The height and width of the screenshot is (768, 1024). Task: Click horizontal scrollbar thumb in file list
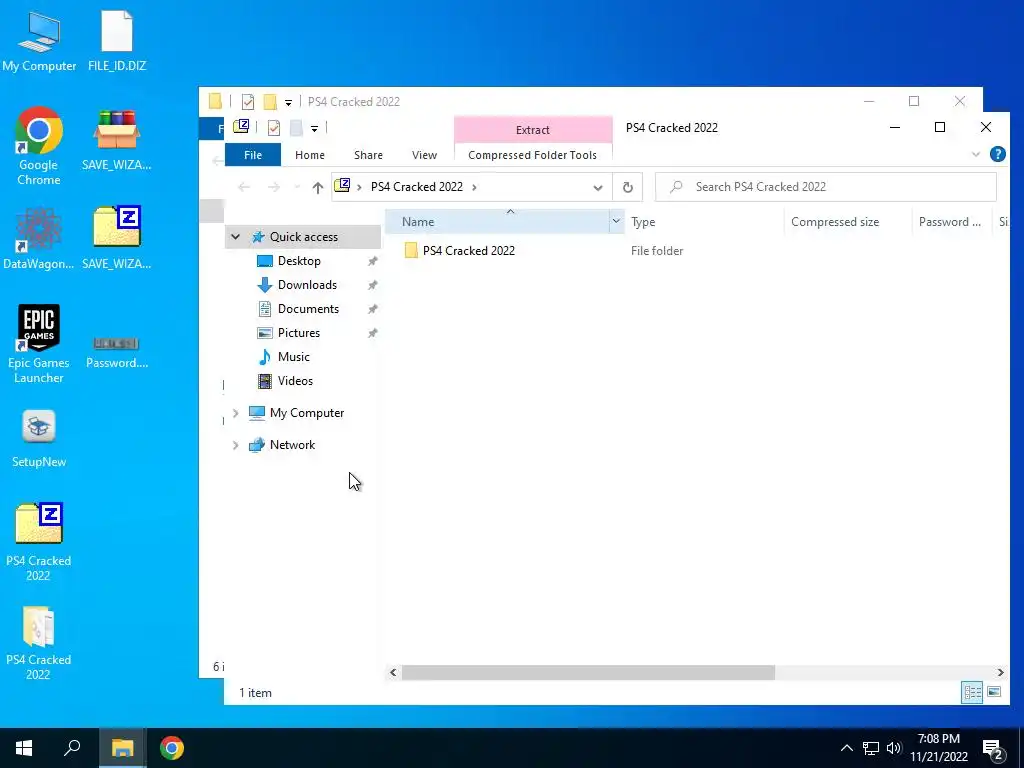(x=588, y=672)
